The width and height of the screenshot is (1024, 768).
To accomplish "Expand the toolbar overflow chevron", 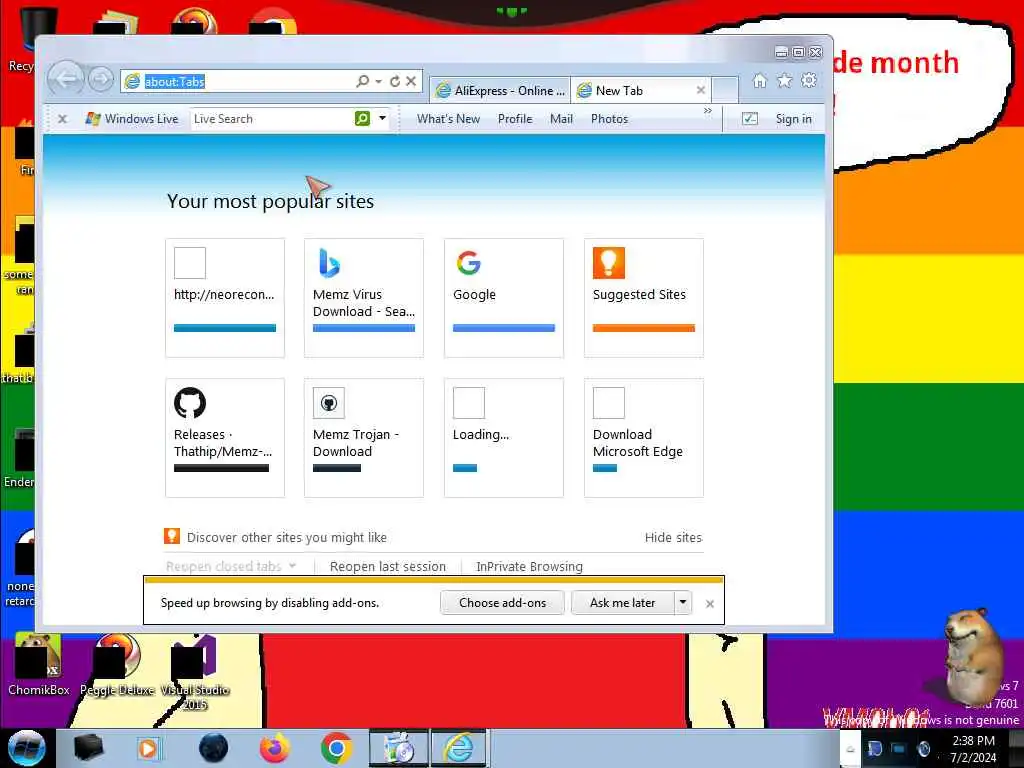I will click(x=708, y=111).
